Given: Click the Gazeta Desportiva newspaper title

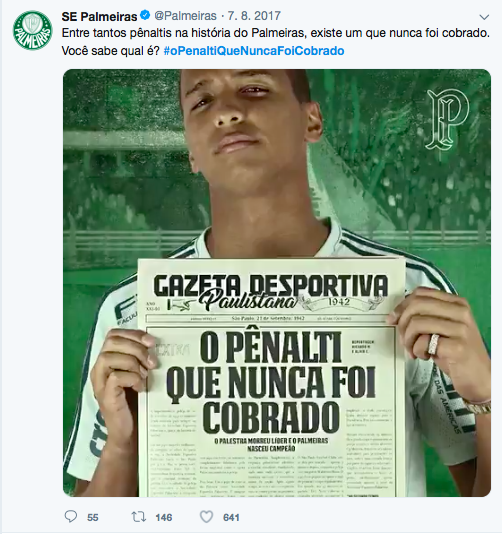Looking at the screenshot, I should click(271, 285).
